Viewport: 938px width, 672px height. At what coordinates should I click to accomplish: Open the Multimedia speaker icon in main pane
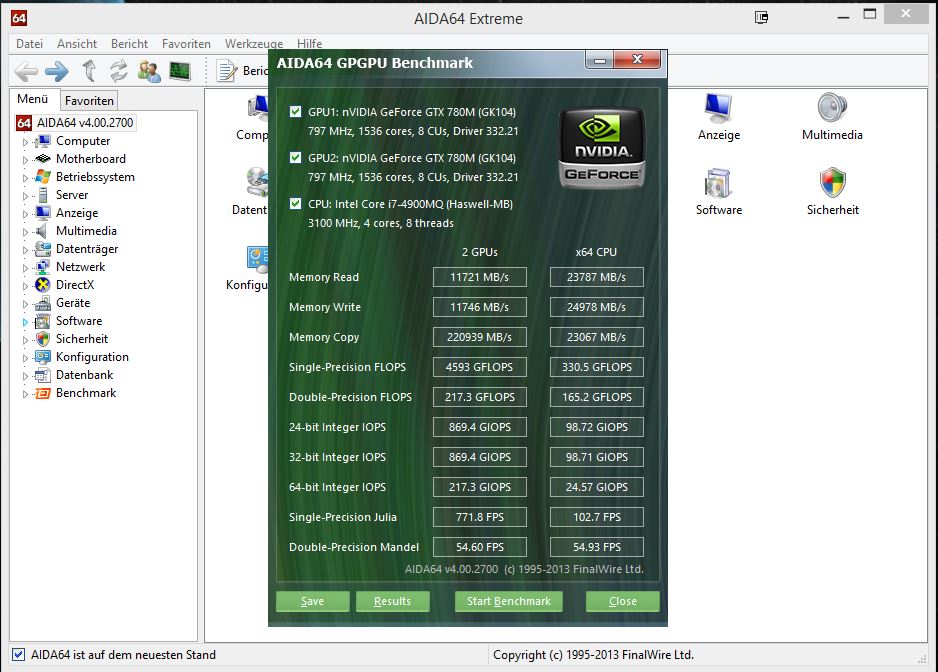832,108
